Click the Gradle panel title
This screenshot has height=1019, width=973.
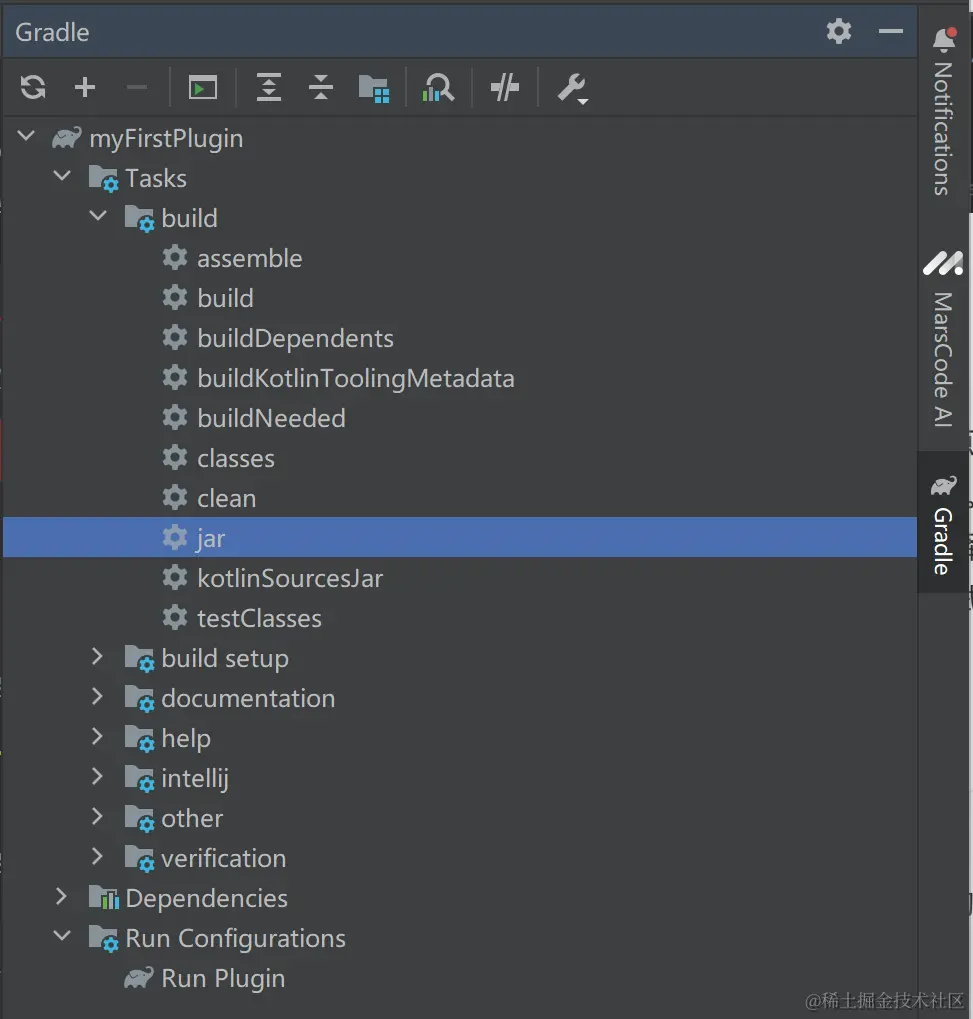click(52, 32)
